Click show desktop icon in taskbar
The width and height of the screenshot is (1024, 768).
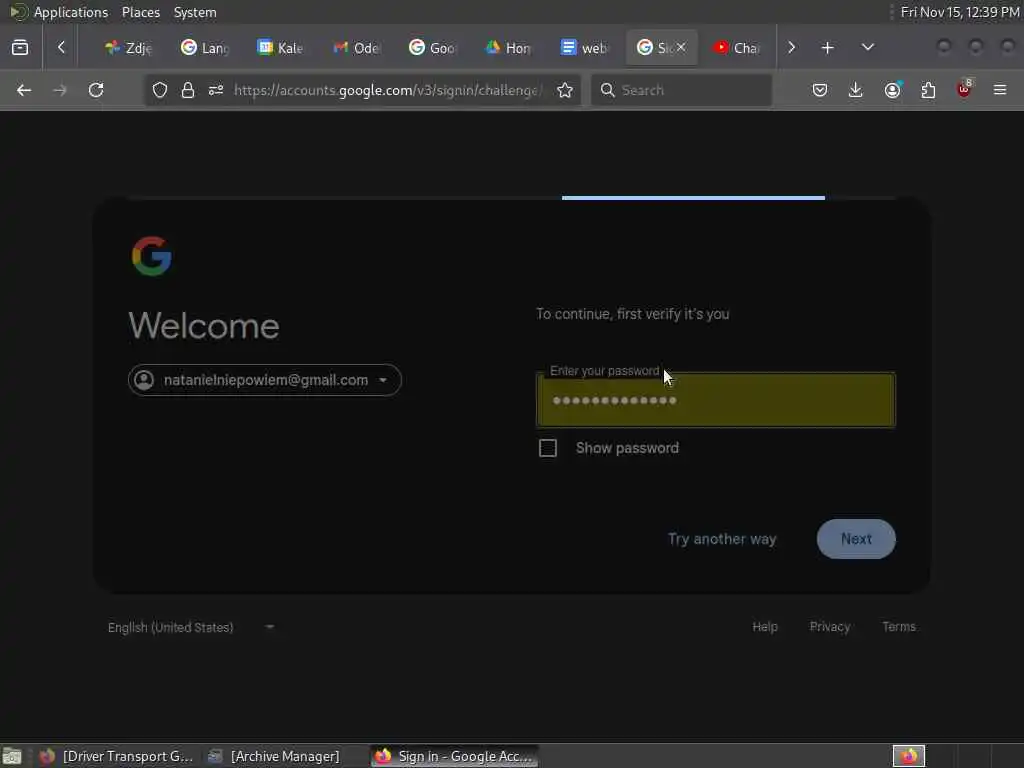tap(12, 756)
